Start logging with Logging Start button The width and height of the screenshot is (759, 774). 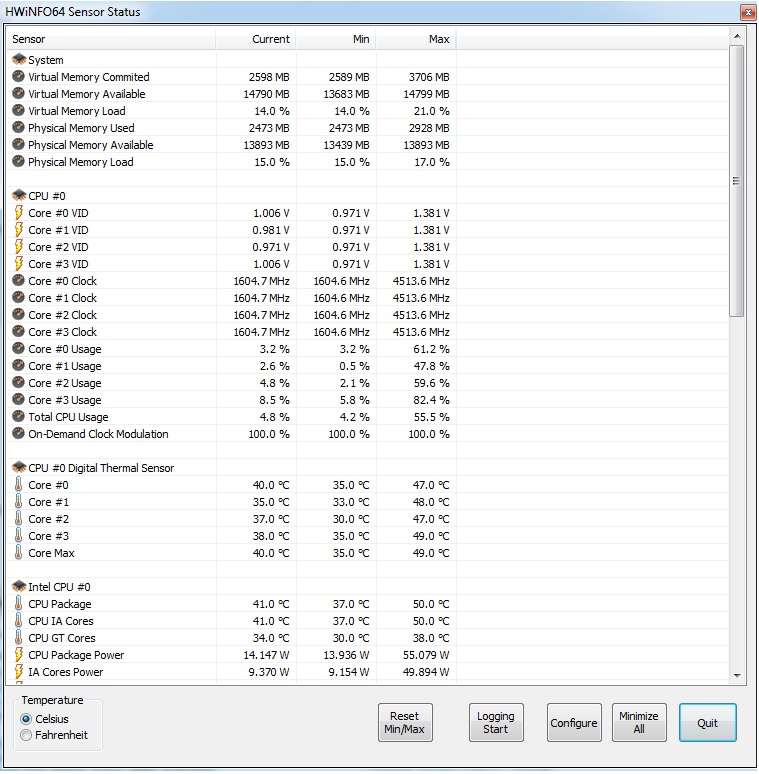(496, 723)
